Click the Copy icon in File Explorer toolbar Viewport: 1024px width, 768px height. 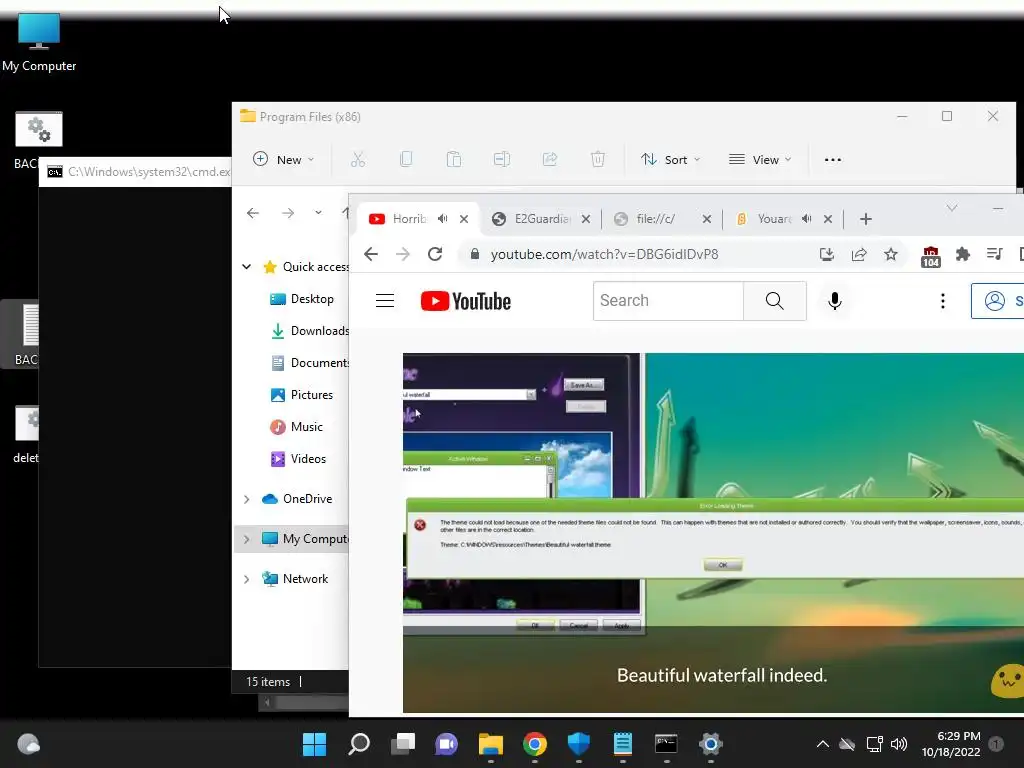406,159
